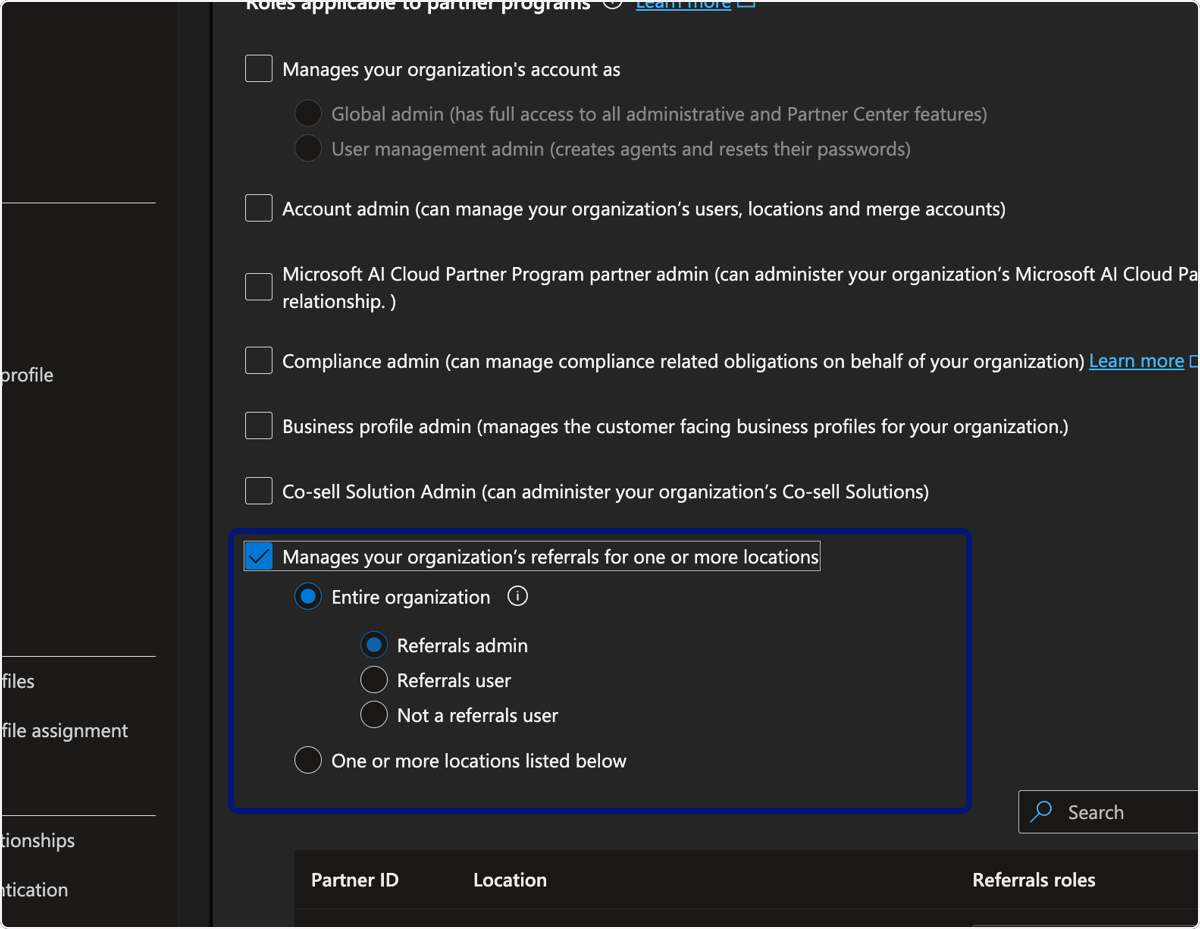Click the magnifier icon in Search box
The image size is (1200, 929).
(x=1041, y=811)
